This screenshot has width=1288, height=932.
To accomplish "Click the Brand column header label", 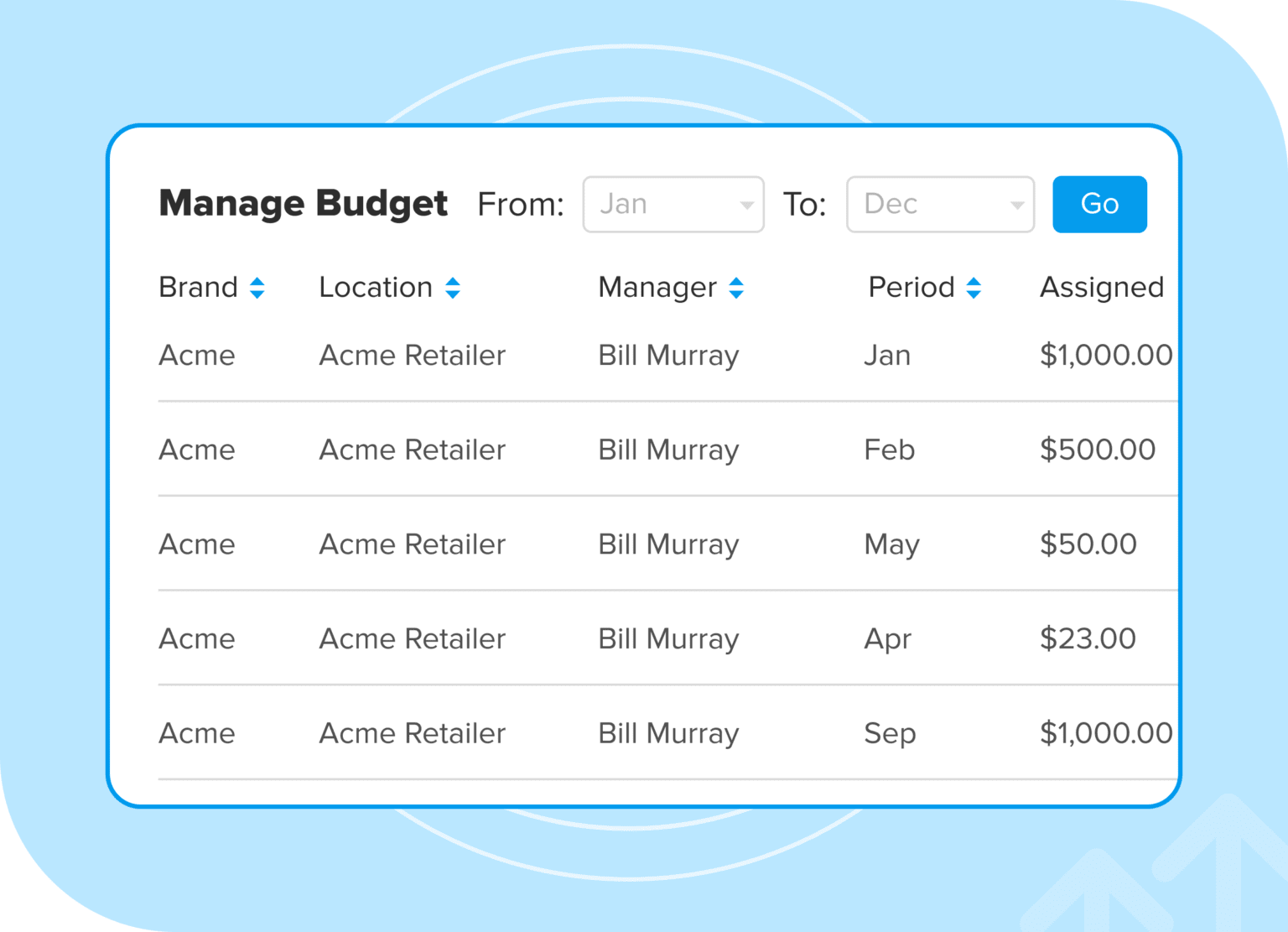I will (x=199, y=287).
